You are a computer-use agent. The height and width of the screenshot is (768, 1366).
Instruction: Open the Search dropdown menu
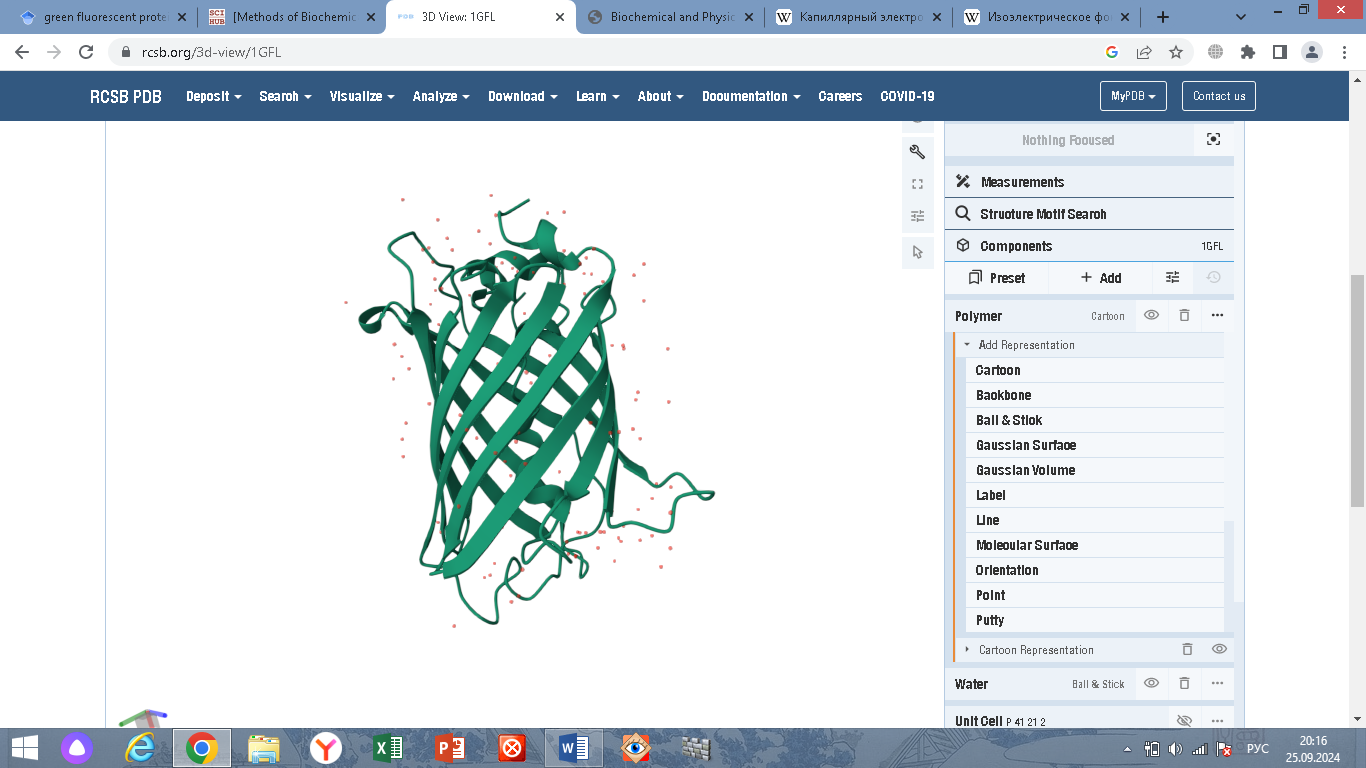[x=285, y=96]
